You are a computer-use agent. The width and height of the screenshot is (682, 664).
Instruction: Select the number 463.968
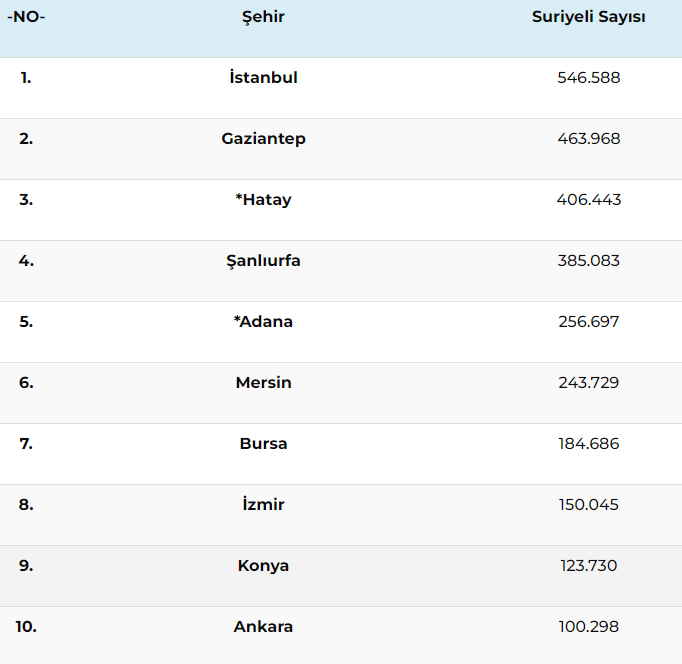(x=588, y=139)
